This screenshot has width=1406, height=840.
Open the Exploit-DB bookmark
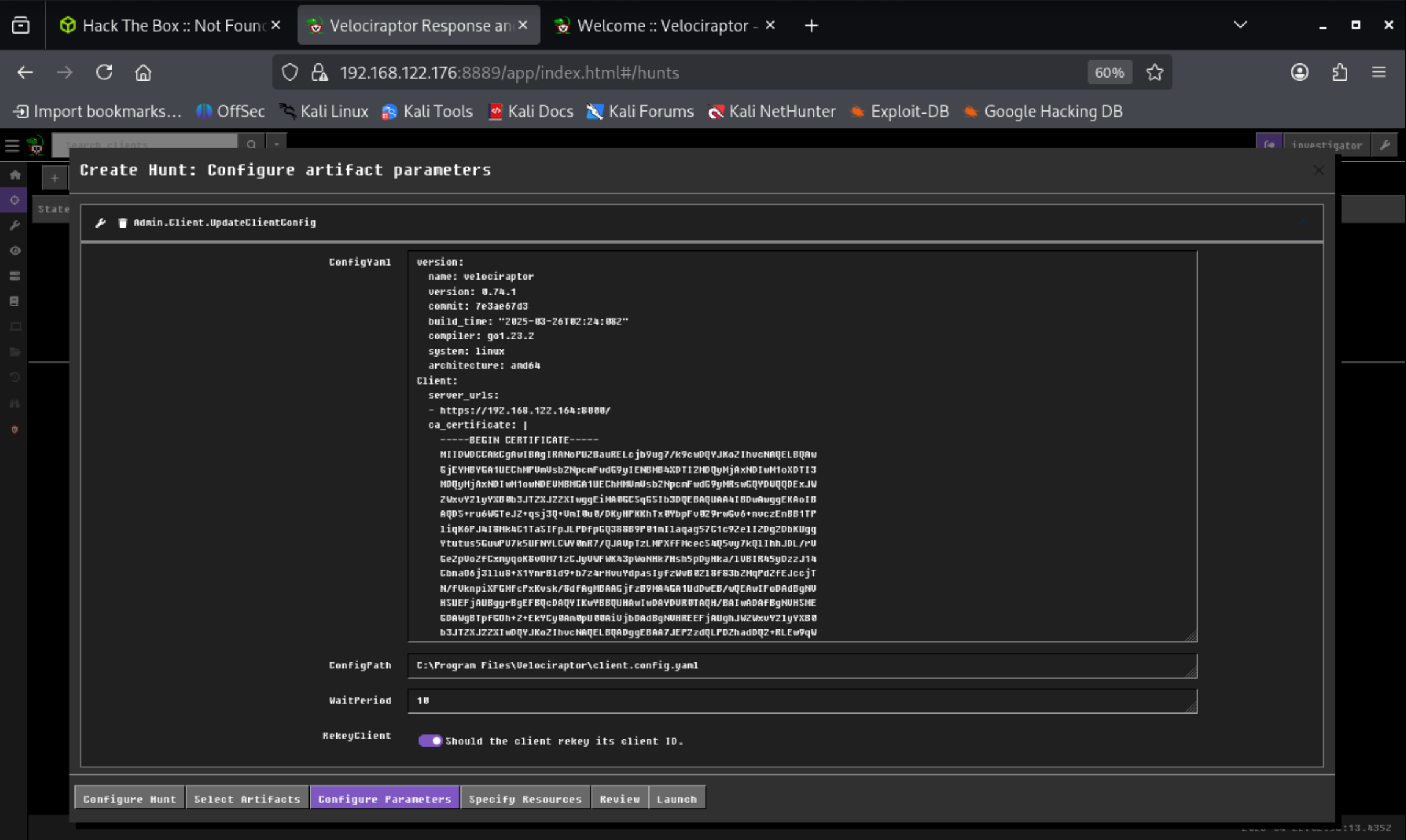point(899,112)
